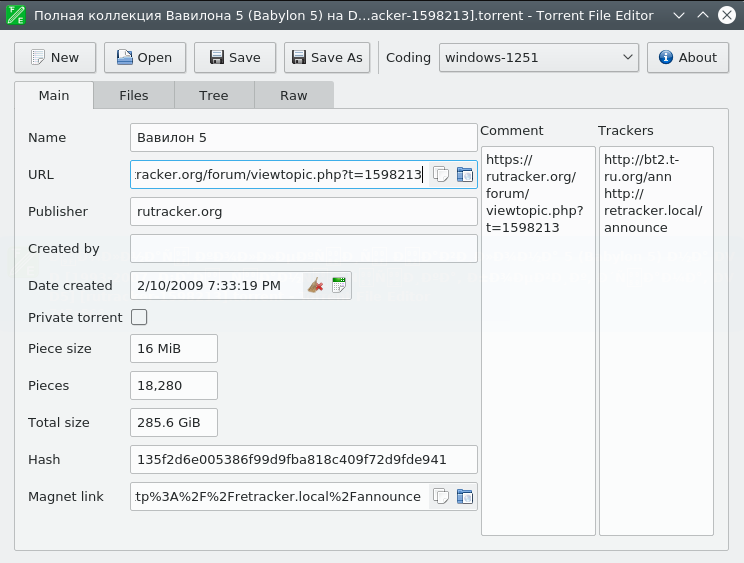Click inside the Comment text area
The width and height of the screenshot is (744, 563).
pyautogui.click(x=538, y=341)
